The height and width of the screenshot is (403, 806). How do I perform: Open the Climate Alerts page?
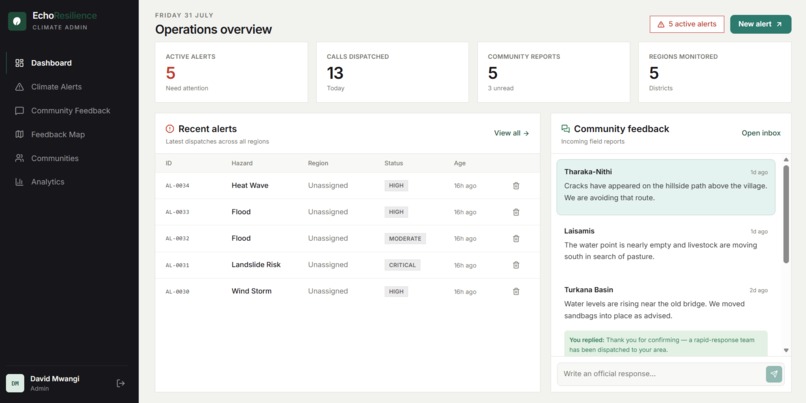coord(69,87)
